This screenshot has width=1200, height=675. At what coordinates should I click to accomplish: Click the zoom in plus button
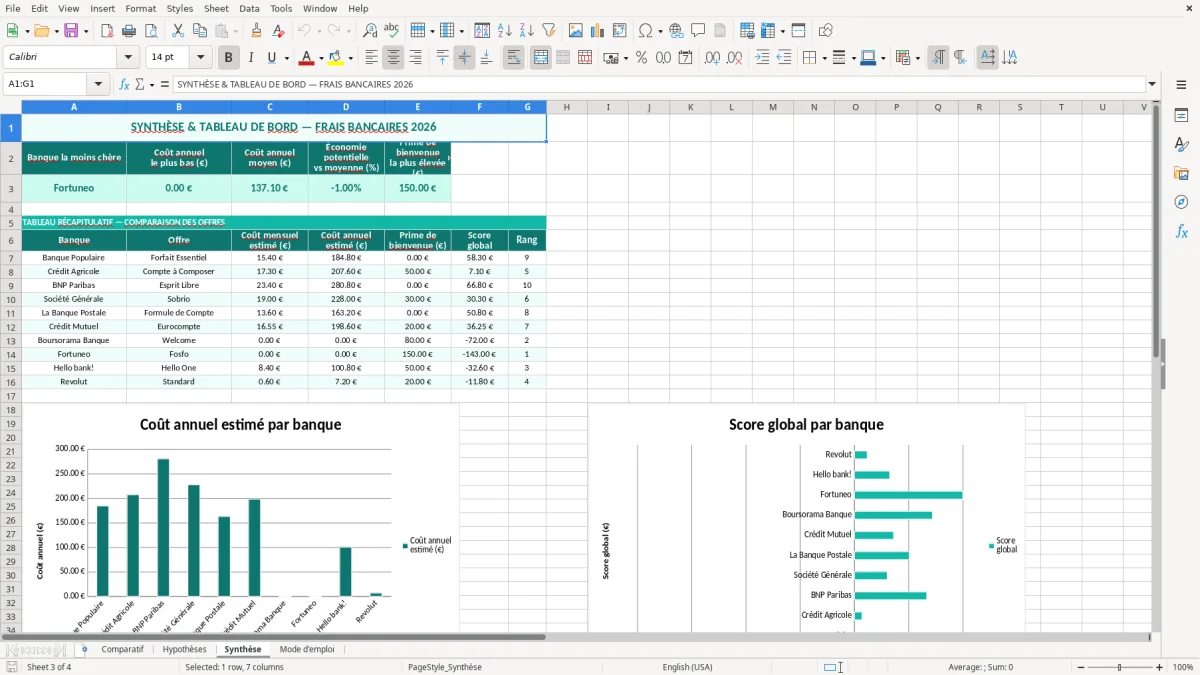[x=1159, y=667]
